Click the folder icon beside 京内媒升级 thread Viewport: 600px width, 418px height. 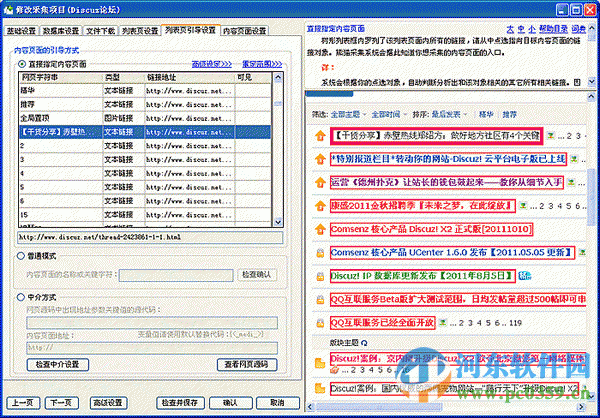point(320,363)
